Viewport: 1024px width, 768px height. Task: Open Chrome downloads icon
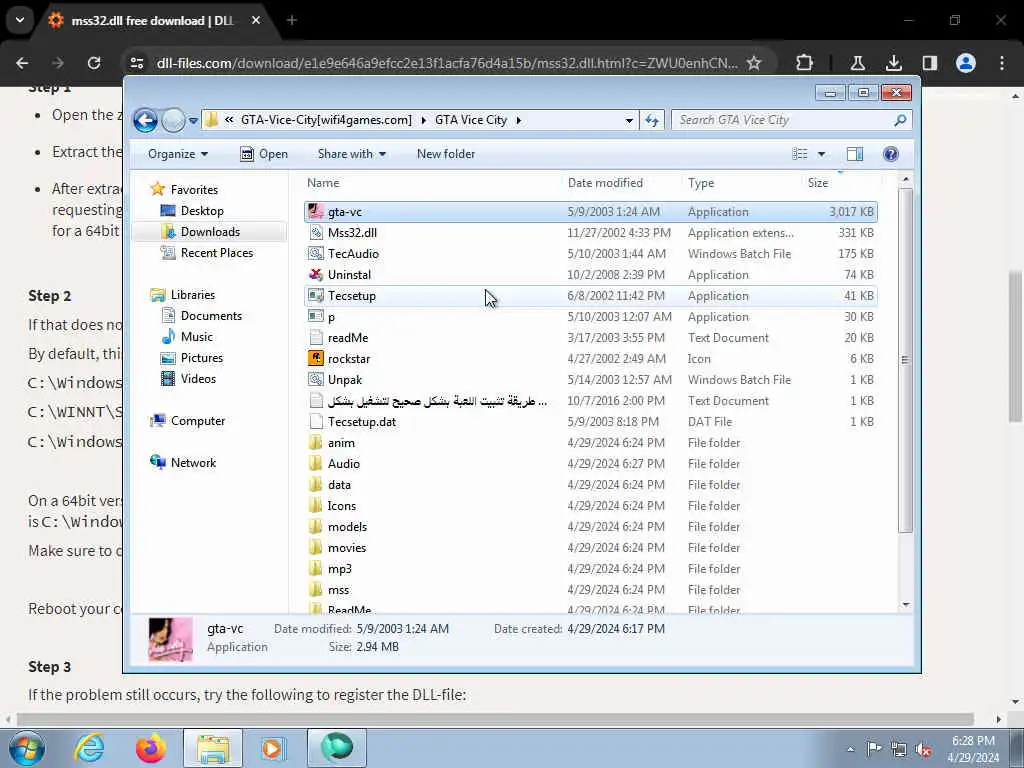point(893,63)
